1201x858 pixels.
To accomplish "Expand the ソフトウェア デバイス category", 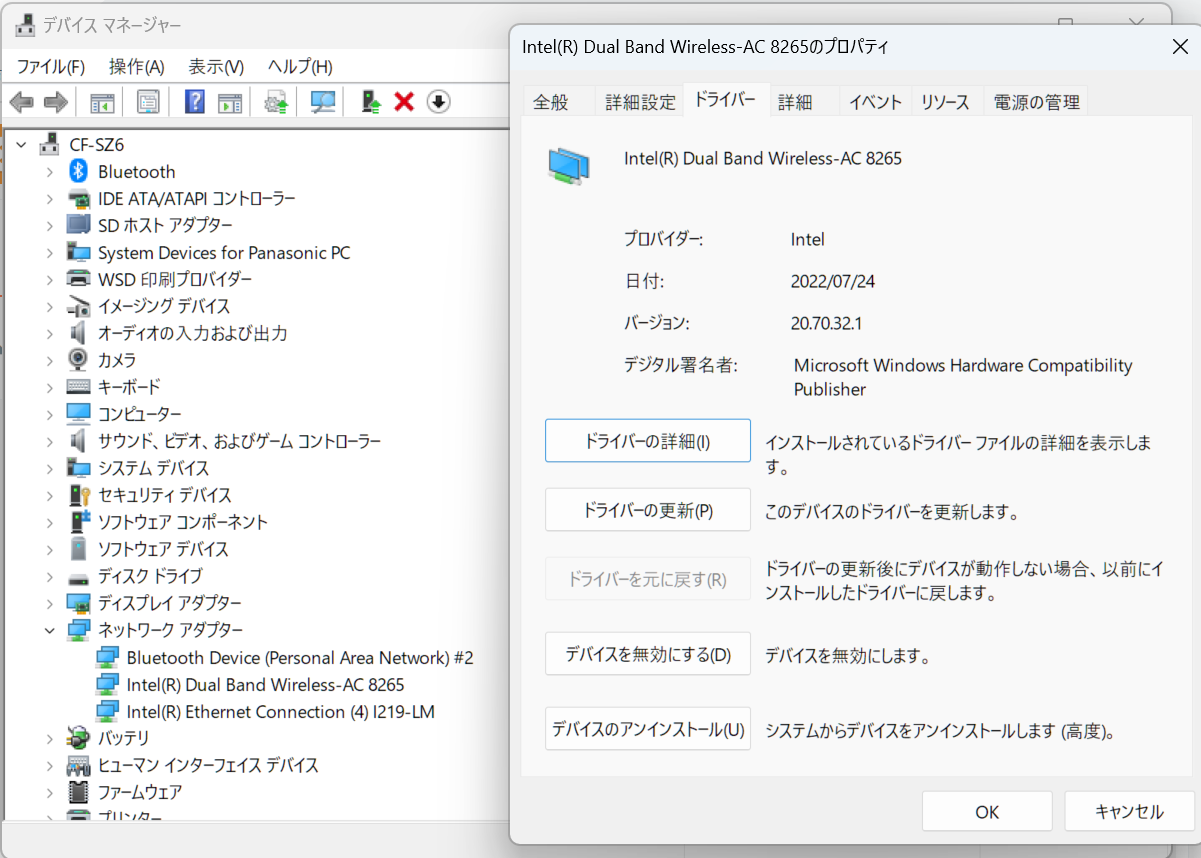I will [x=50, y=549].
